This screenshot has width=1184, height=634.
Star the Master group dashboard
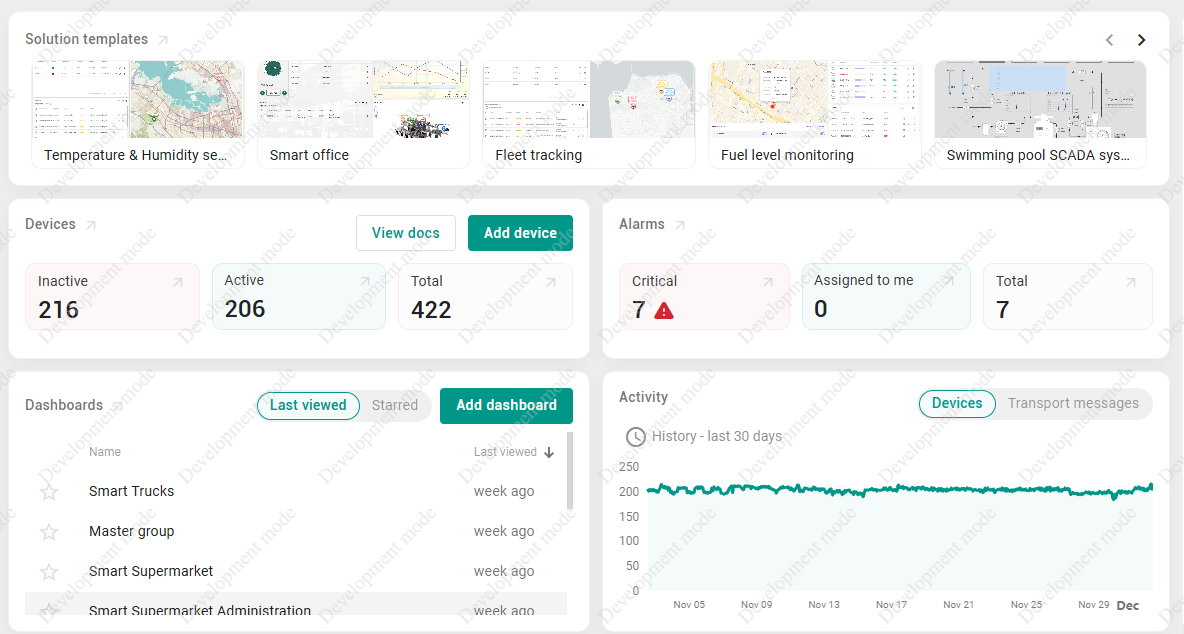[49, 532]
